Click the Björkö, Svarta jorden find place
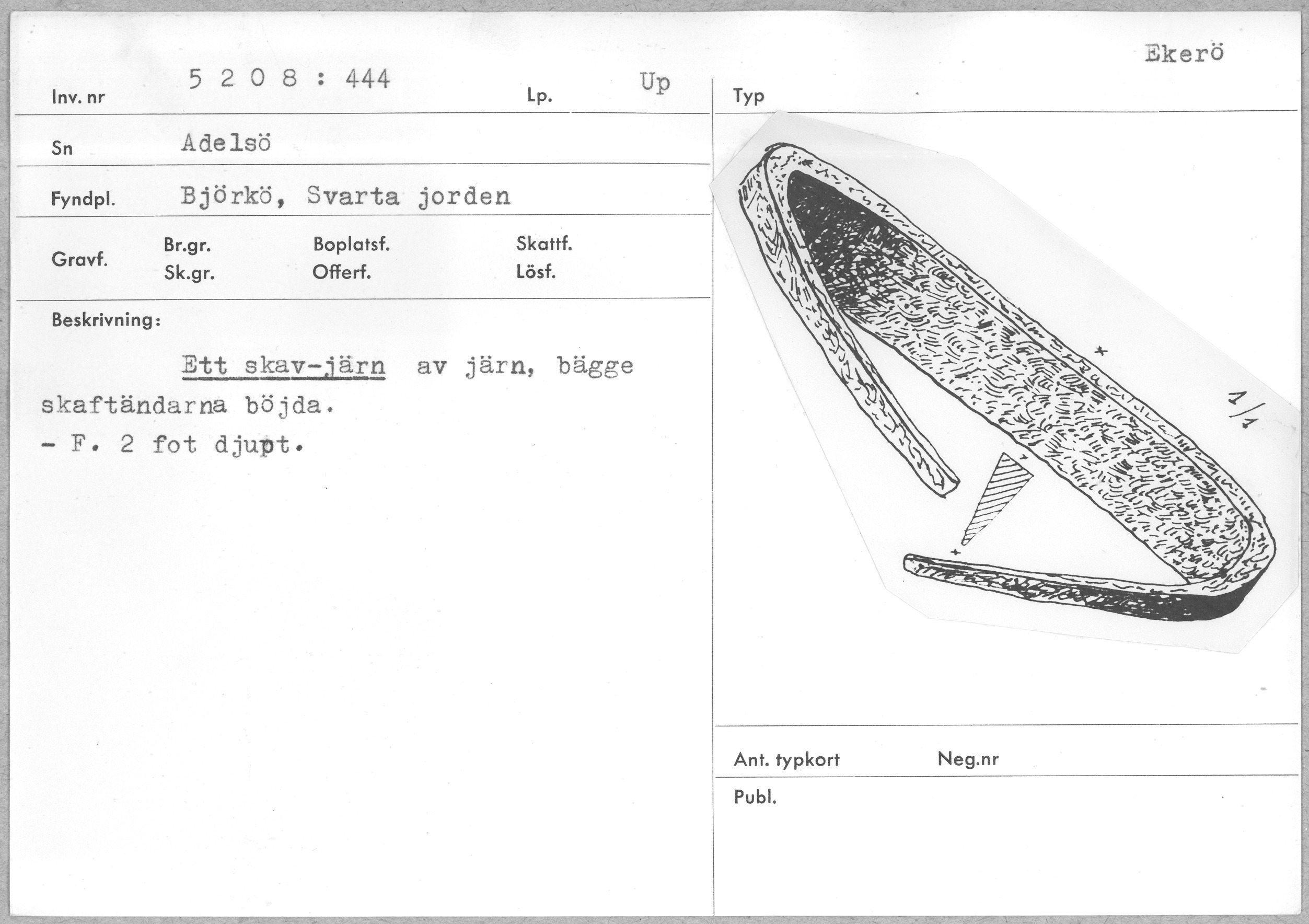The width and height of the screenshot is (1309, 924). (x=345, y=197)
